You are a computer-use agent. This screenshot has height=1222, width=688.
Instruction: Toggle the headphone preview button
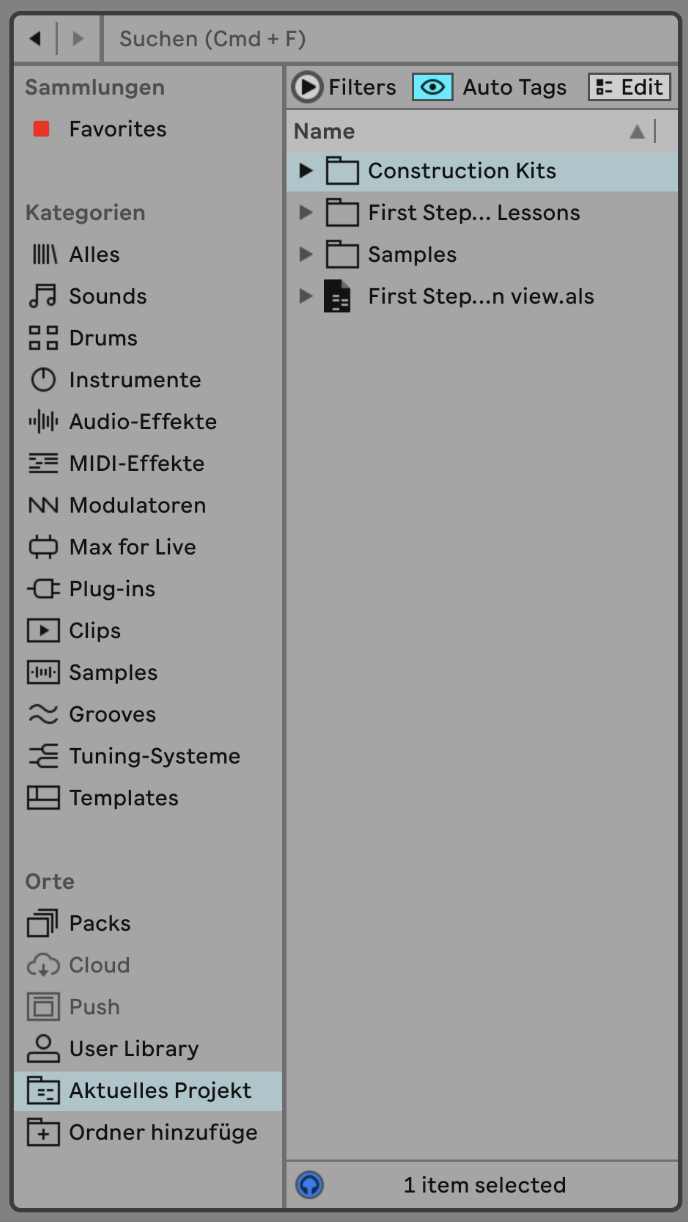click(310, 1185)
